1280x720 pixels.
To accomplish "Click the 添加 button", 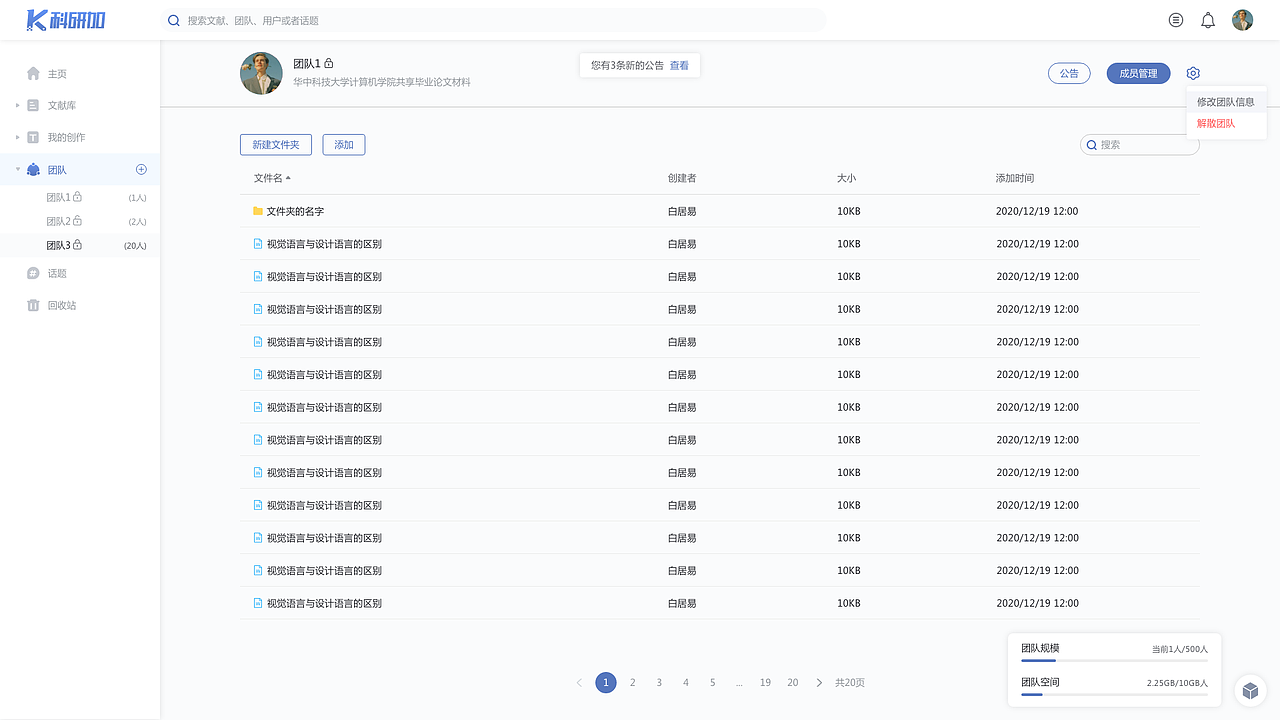I will (344, 145).
